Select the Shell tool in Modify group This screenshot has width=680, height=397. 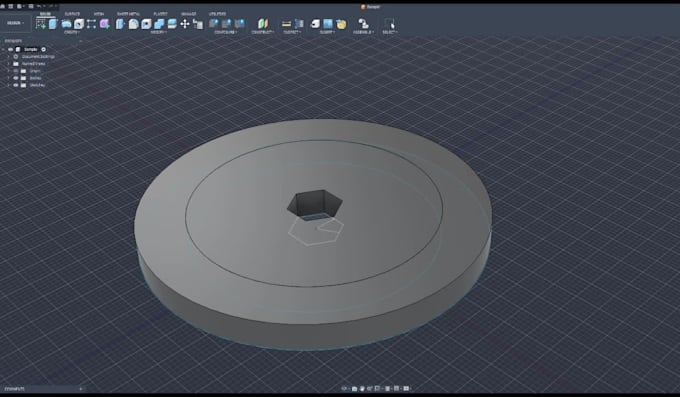coord(146,24)
